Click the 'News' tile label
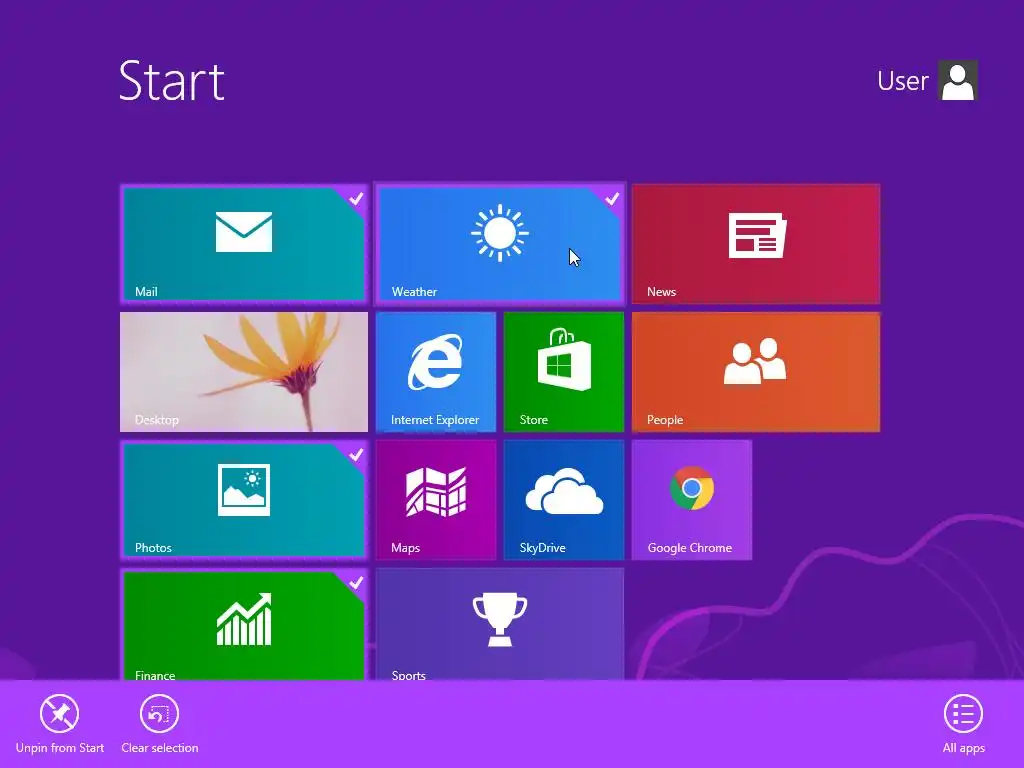 click(661, 292)
